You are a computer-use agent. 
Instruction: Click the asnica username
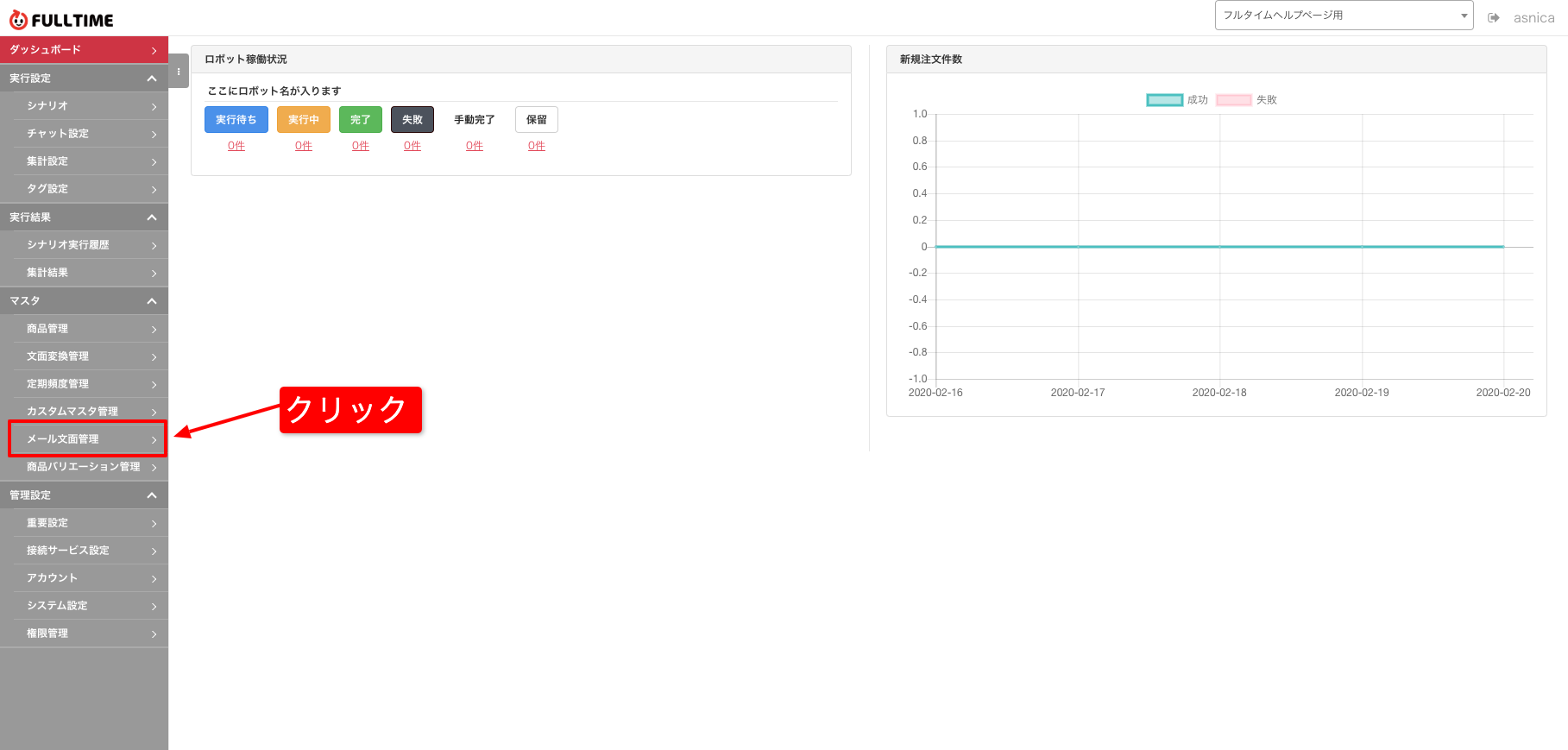1533,18
